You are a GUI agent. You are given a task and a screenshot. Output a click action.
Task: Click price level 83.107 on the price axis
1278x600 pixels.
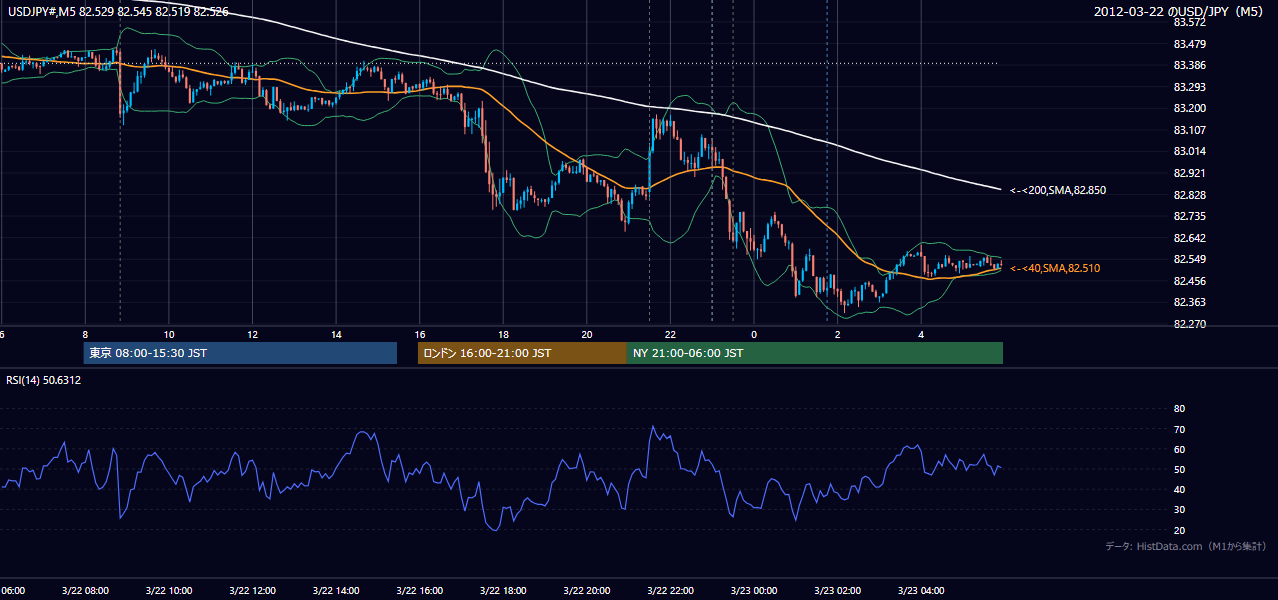(1189, 130)
